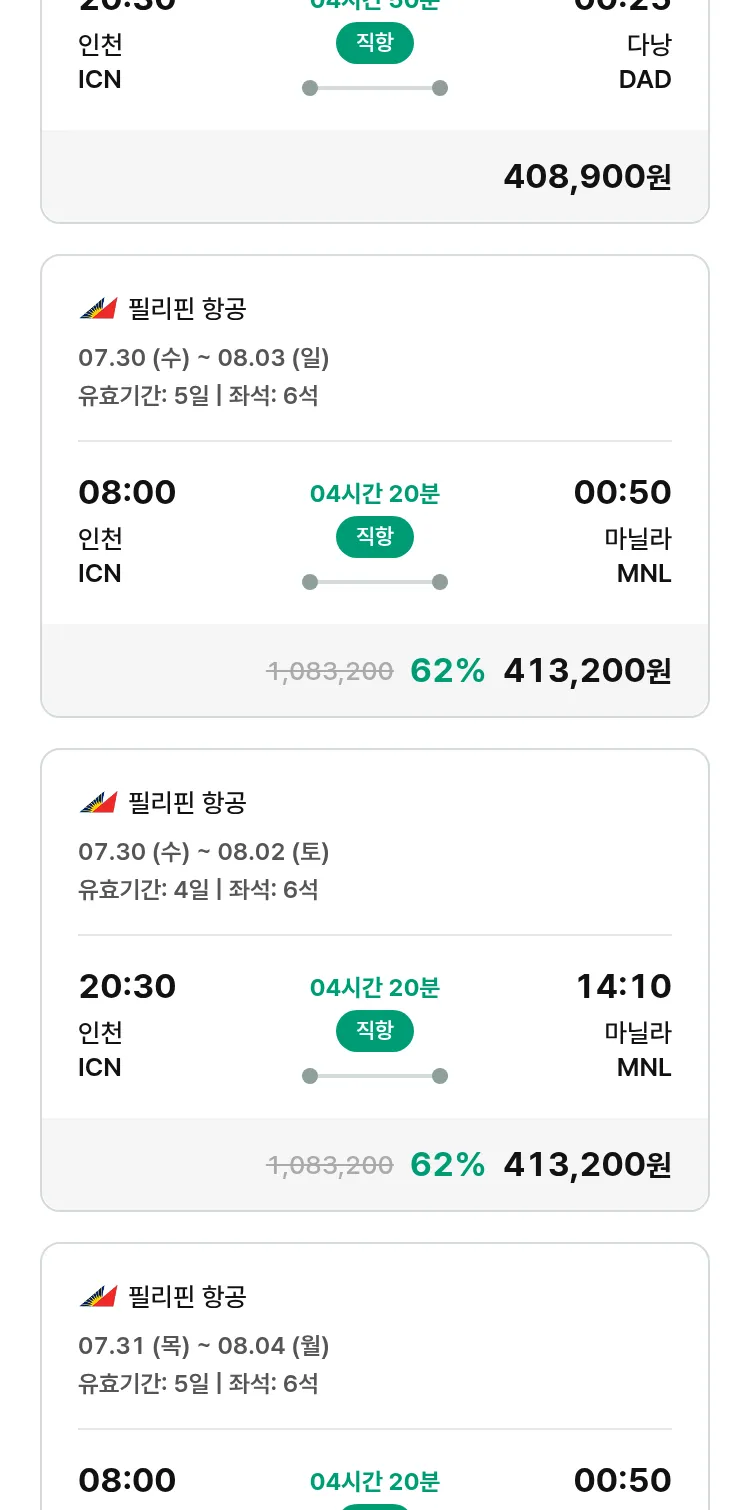The height and width of the screenshot is (1510, 750).
Task: Select 413,200원 fare for 07.30–08.03 trip
Action: [587, 671]
